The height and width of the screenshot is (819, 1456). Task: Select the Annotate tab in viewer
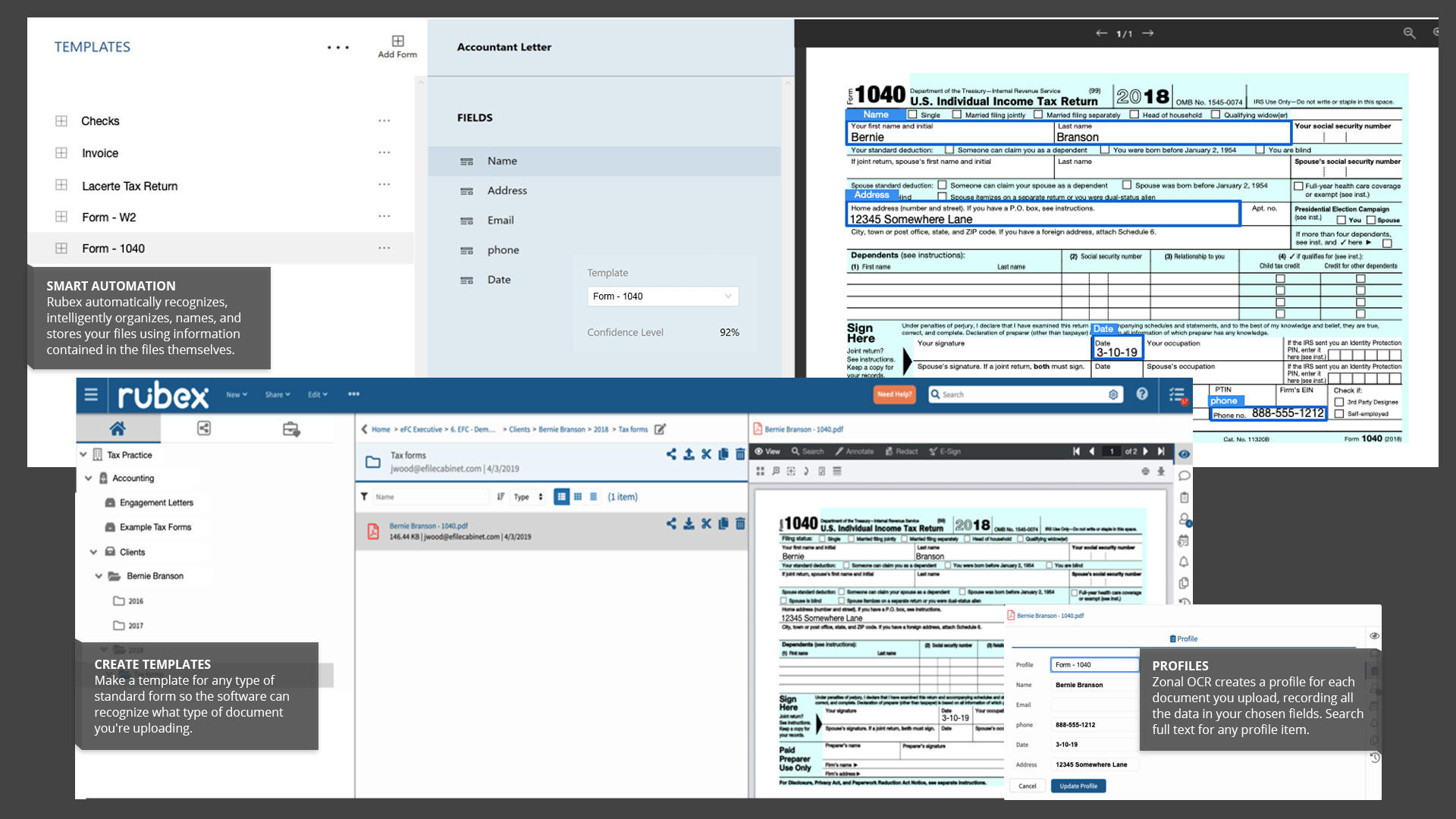855,451
